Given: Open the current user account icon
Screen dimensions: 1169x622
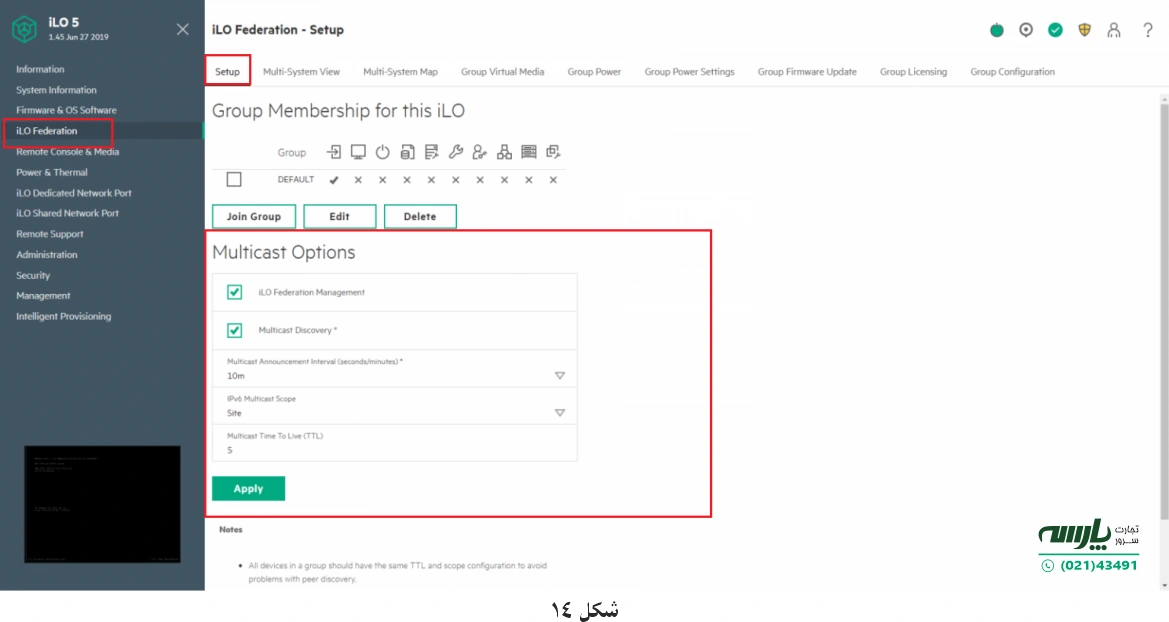Looking at the screenshot, I should click(x=1113, y=30).
